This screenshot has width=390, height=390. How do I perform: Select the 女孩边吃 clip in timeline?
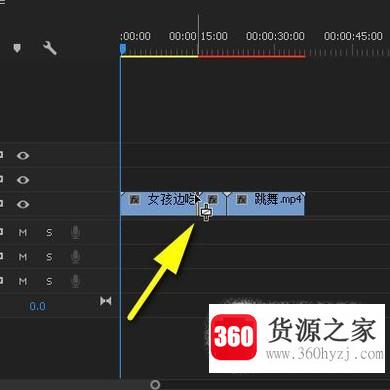click(x=159, y=204)
